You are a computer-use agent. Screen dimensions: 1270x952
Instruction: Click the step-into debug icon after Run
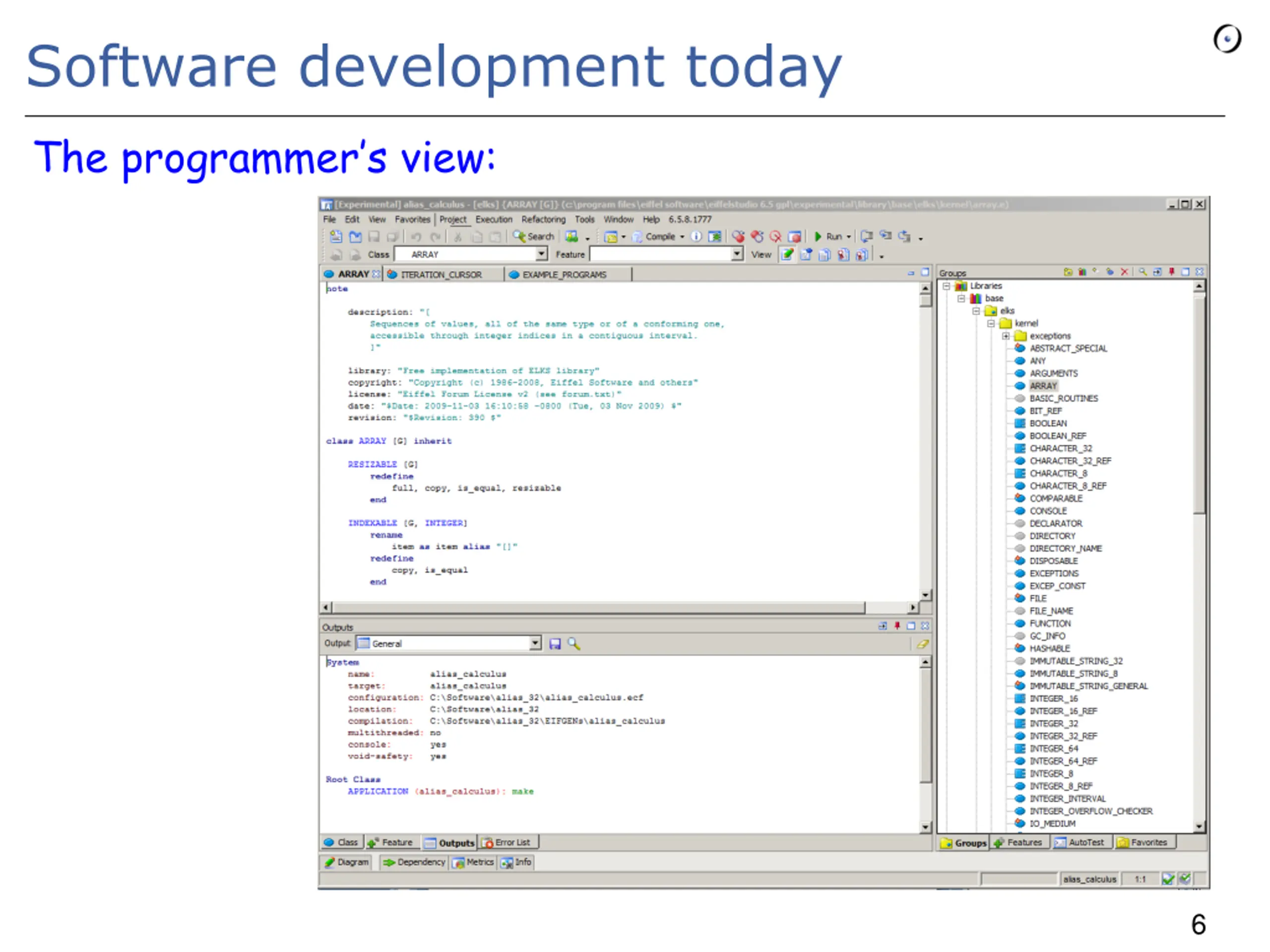click(x=866, y=237)
